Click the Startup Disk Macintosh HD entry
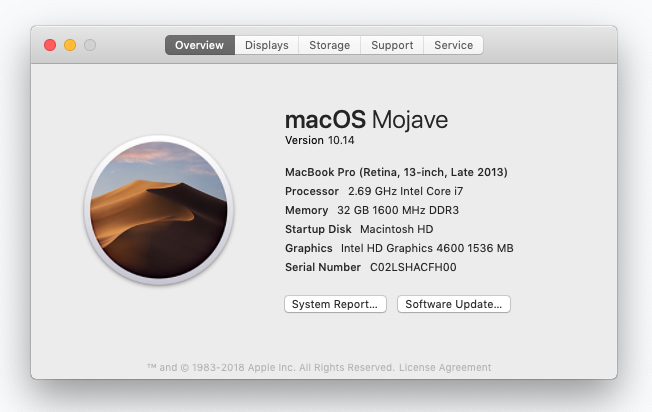Viewport: 652px width, 412px height. coord(359,229)
